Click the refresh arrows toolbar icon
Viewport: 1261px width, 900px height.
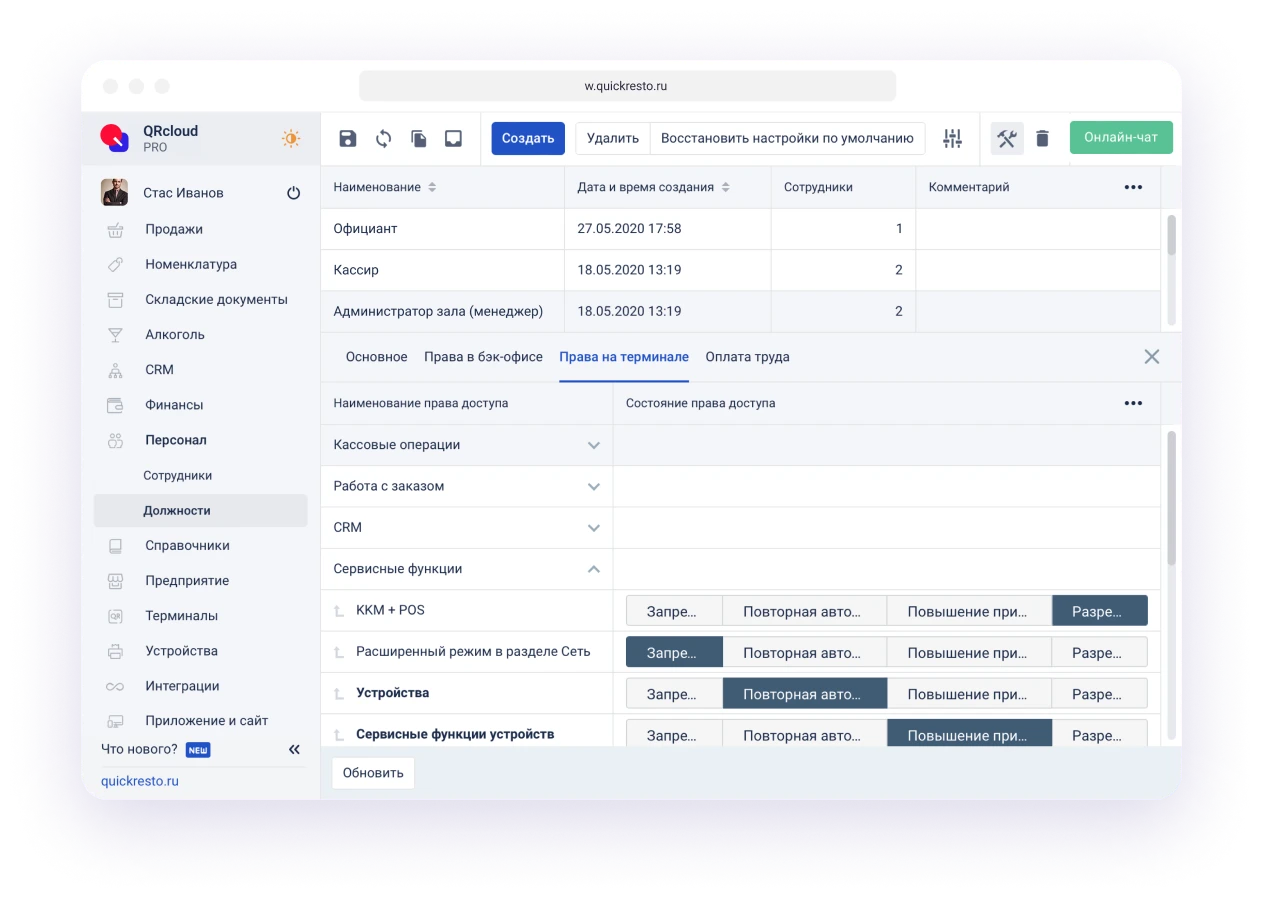[383, 138]
